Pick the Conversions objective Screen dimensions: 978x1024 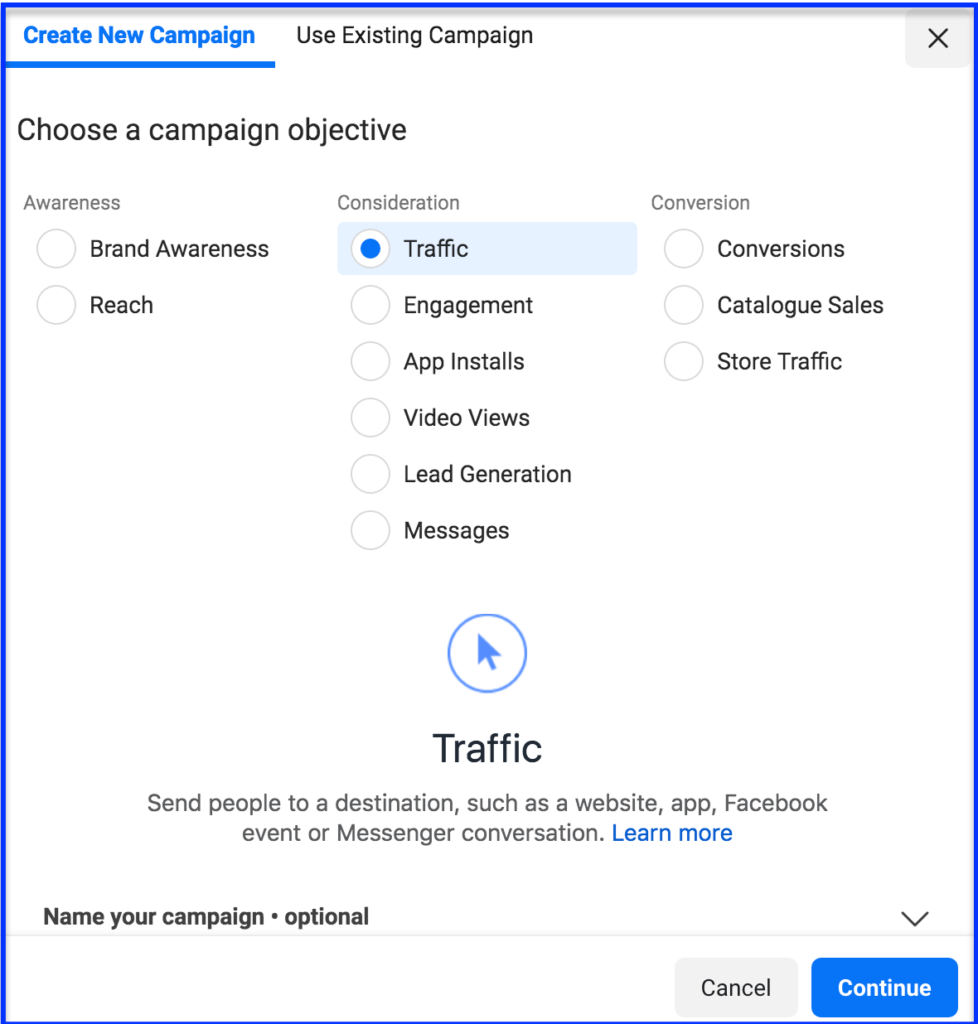tap(684, 249)
